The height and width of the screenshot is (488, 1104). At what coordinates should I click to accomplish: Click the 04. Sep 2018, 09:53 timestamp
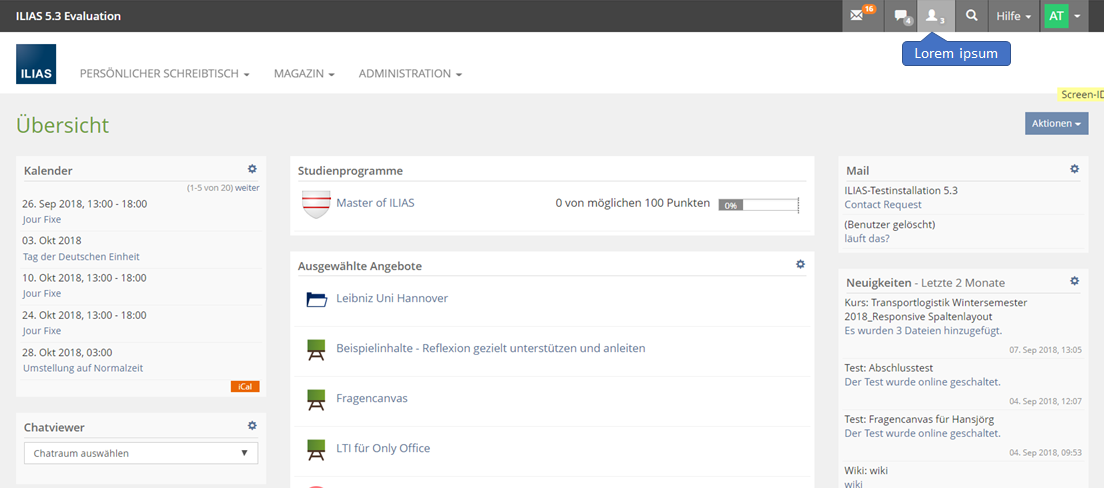pyautogui.click(x=1046, y=452)
